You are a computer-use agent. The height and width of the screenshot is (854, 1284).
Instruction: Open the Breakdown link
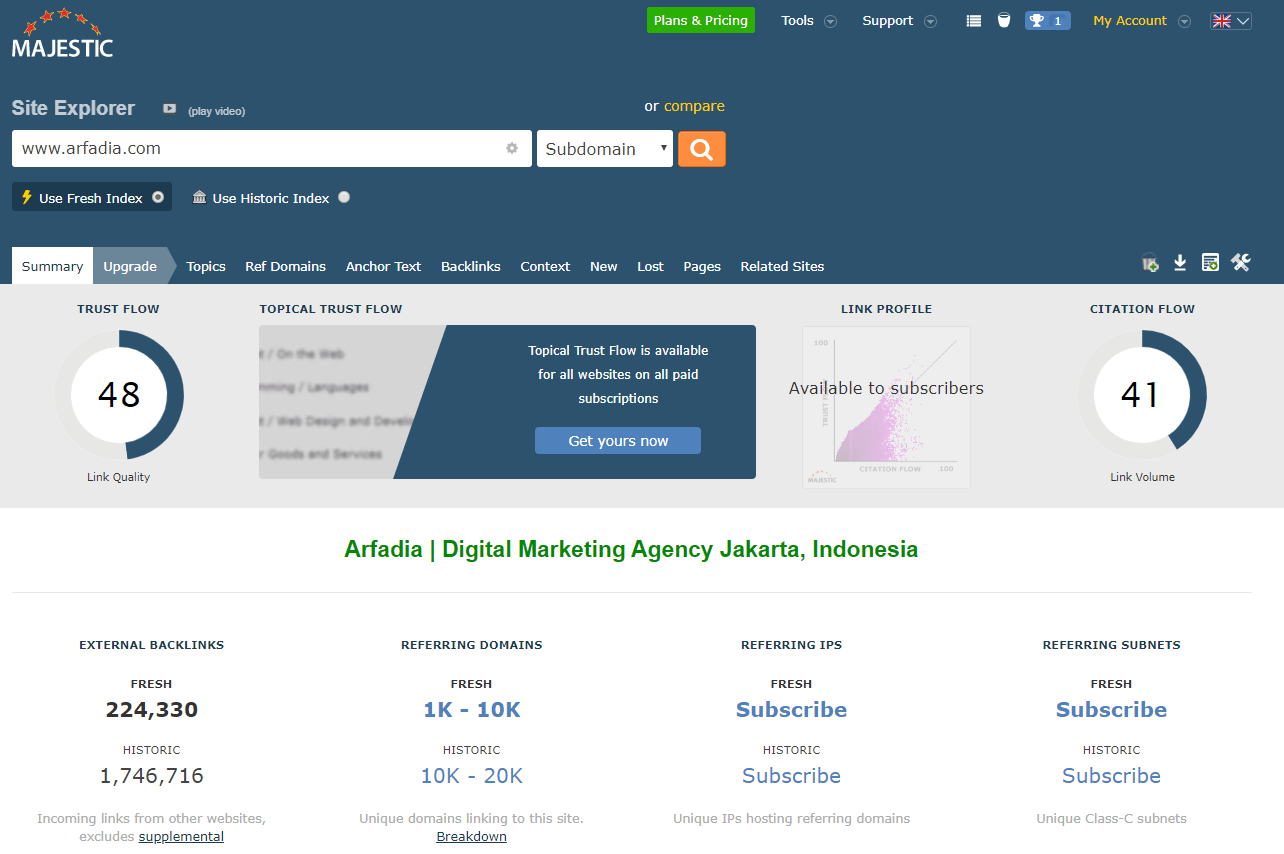[471, 836]
